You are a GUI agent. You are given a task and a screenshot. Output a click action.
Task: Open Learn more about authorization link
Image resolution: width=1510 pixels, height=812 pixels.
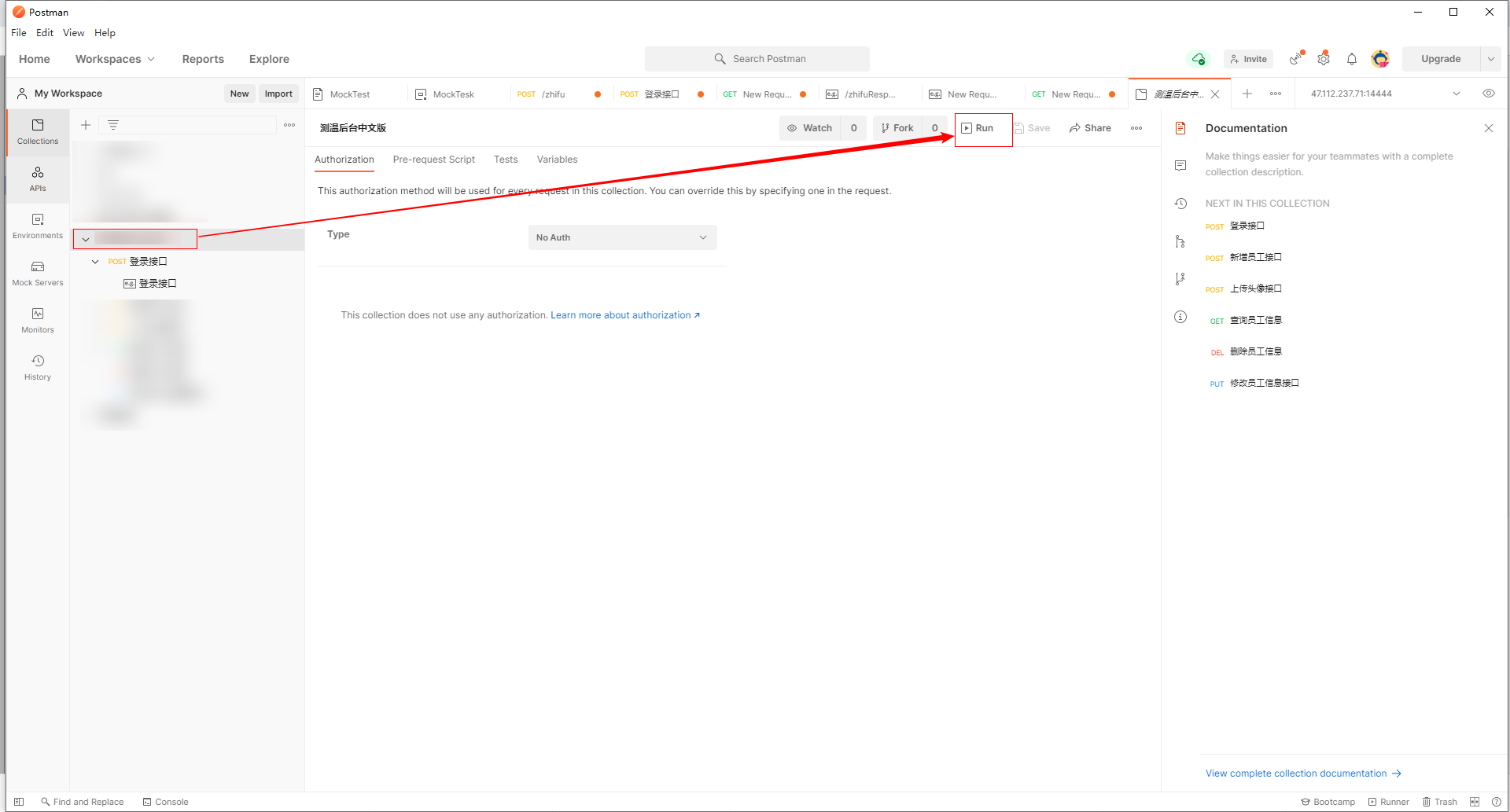click(625, 315)
